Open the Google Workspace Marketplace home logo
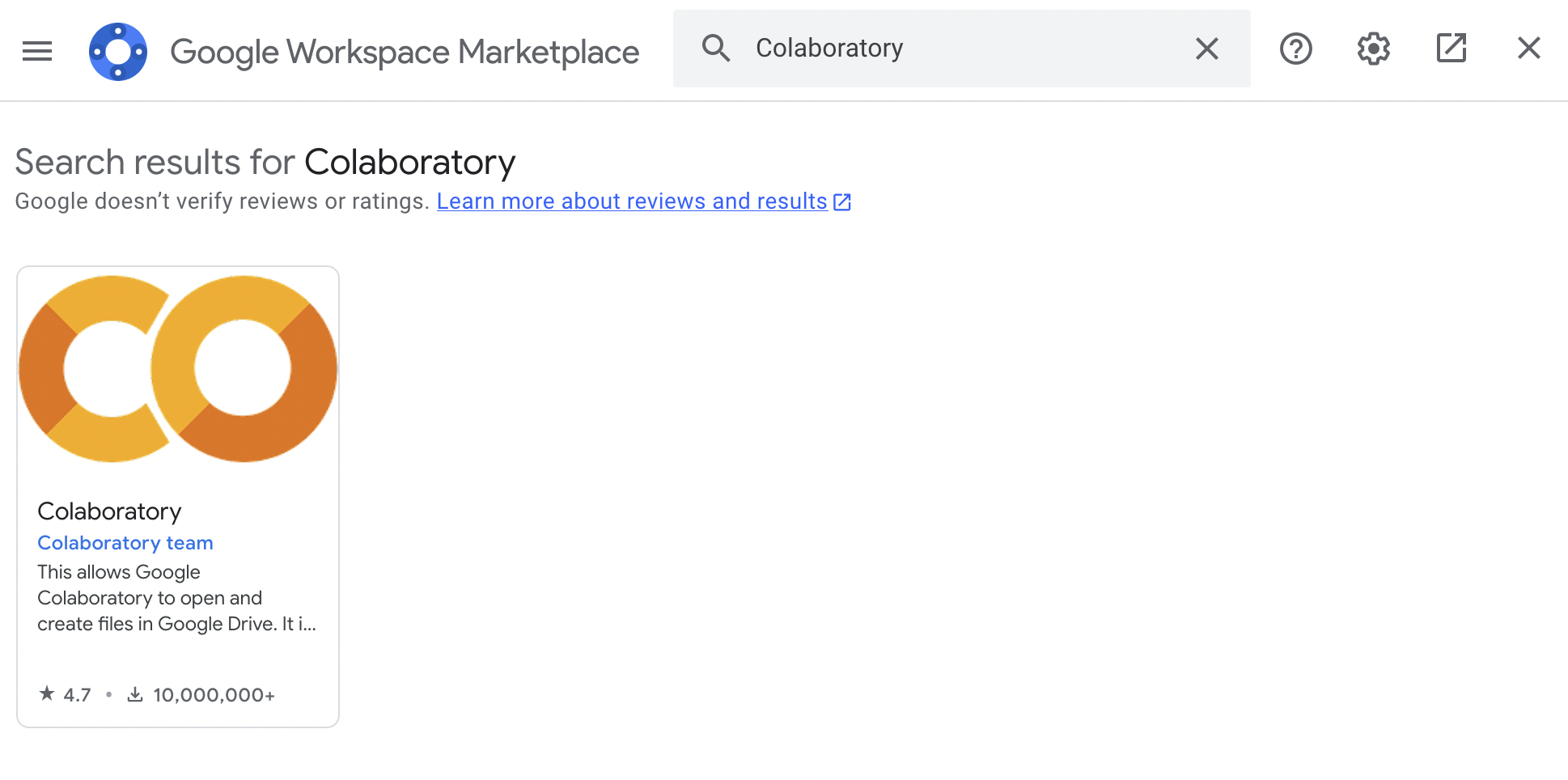Screen dimensions: 1568x780 pos(118,51)
